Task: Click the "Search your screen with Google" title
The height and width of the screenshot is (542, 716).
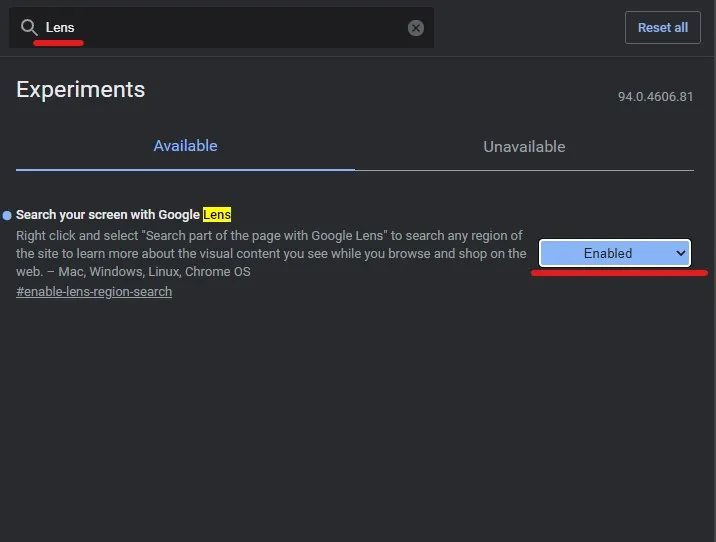Action: [x=108, y=214]
